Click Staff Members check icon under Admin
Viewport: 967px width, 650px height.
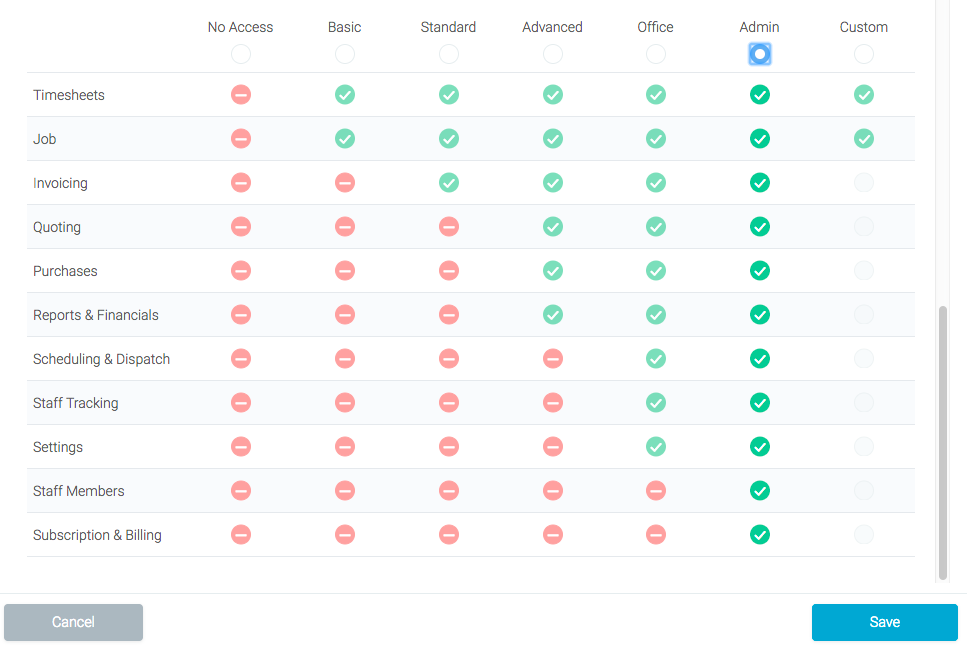760,490
